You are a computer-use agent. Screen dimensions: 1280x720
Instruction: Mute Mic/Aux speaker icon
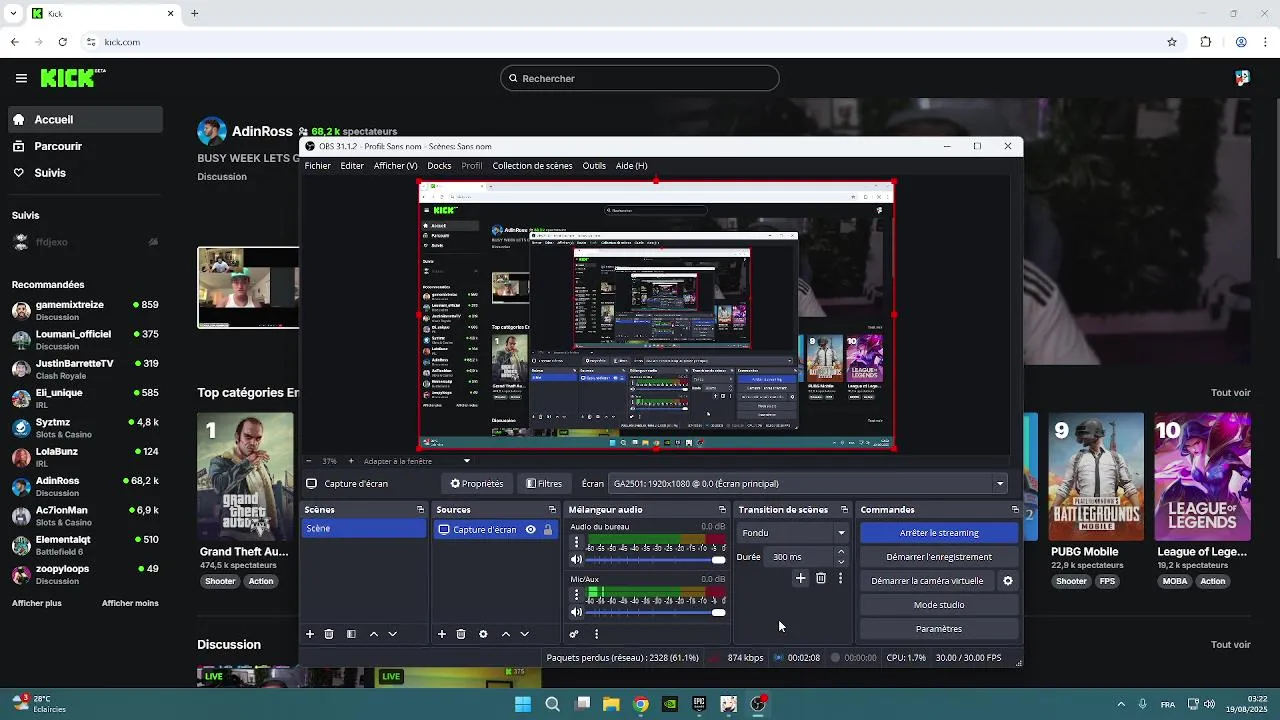576,612
